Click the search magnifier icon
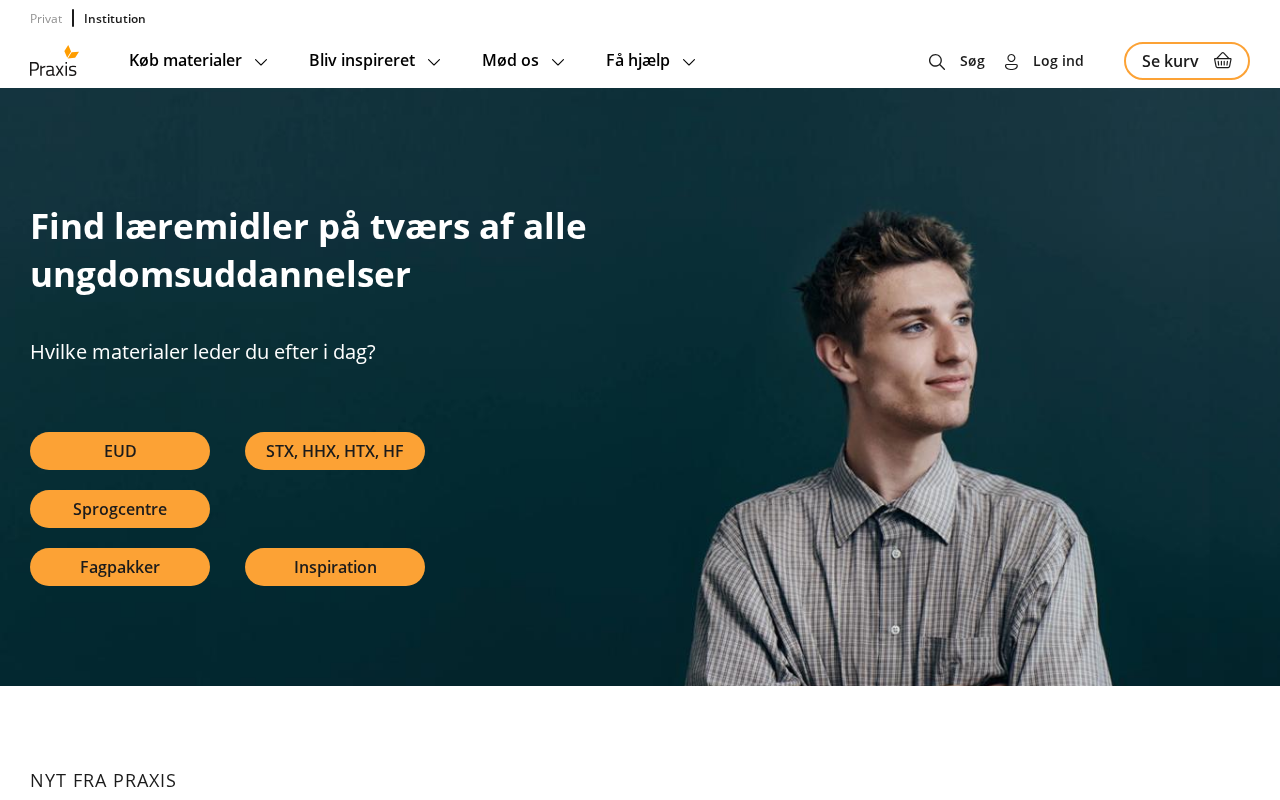This screenshot has height=800, width=1280. click(x=937, y=62)
